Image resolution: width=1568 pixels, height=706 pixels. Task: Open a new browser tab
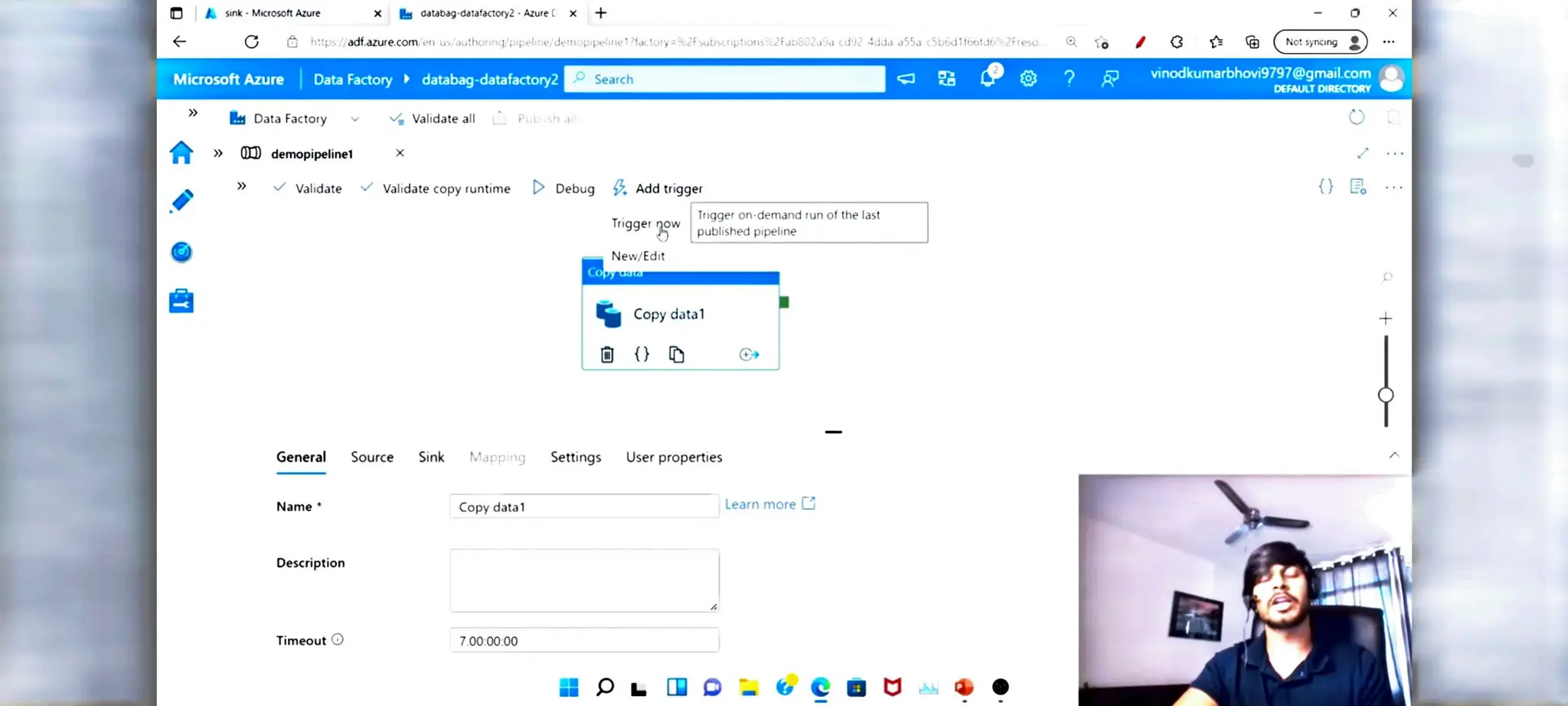(x=601, y=13)
